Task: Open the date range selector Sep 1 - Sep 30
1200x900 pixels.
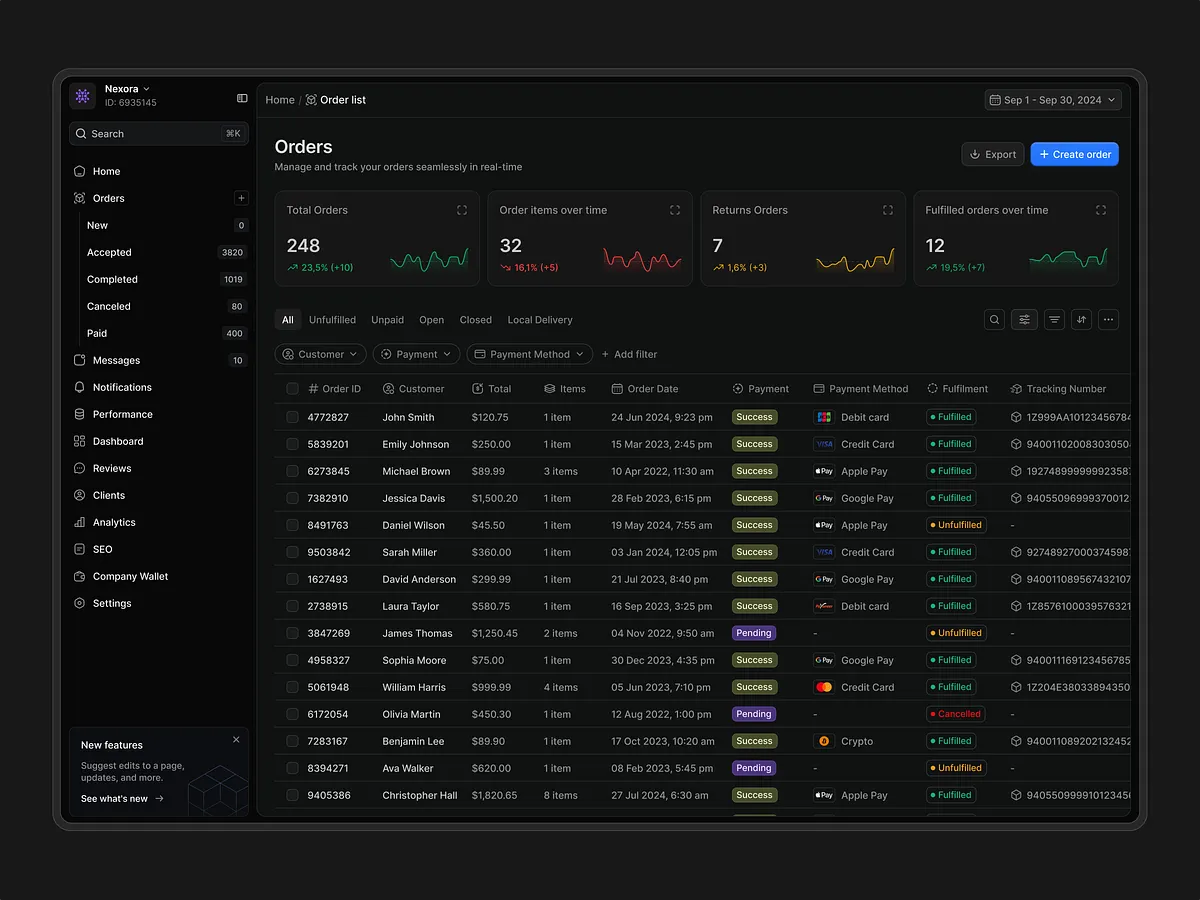Action: coord(1052,99)
